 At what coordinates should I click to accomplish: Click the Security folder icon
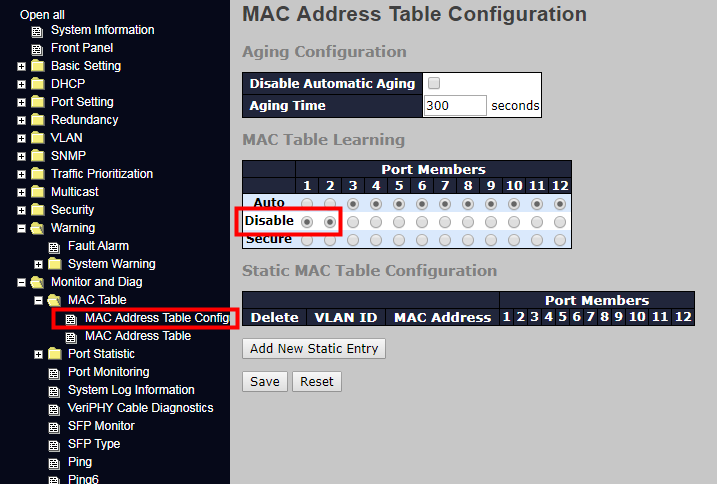click(x=38, y=210)
